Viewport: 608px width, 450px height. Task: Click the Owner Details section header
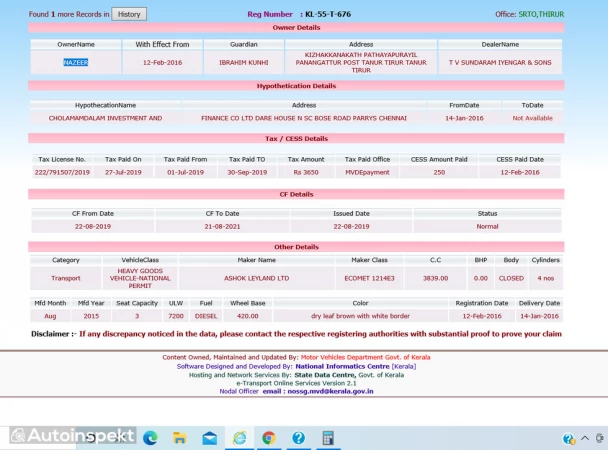tap(296, 28)
